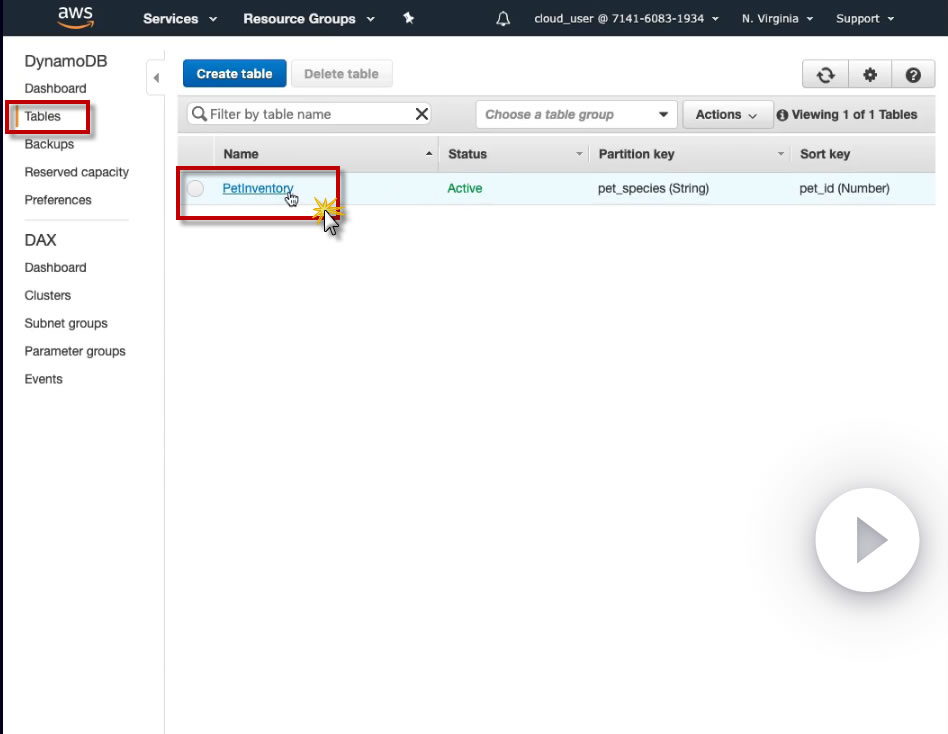
Task: Click the Active status cell
Action: coord(464,188)
